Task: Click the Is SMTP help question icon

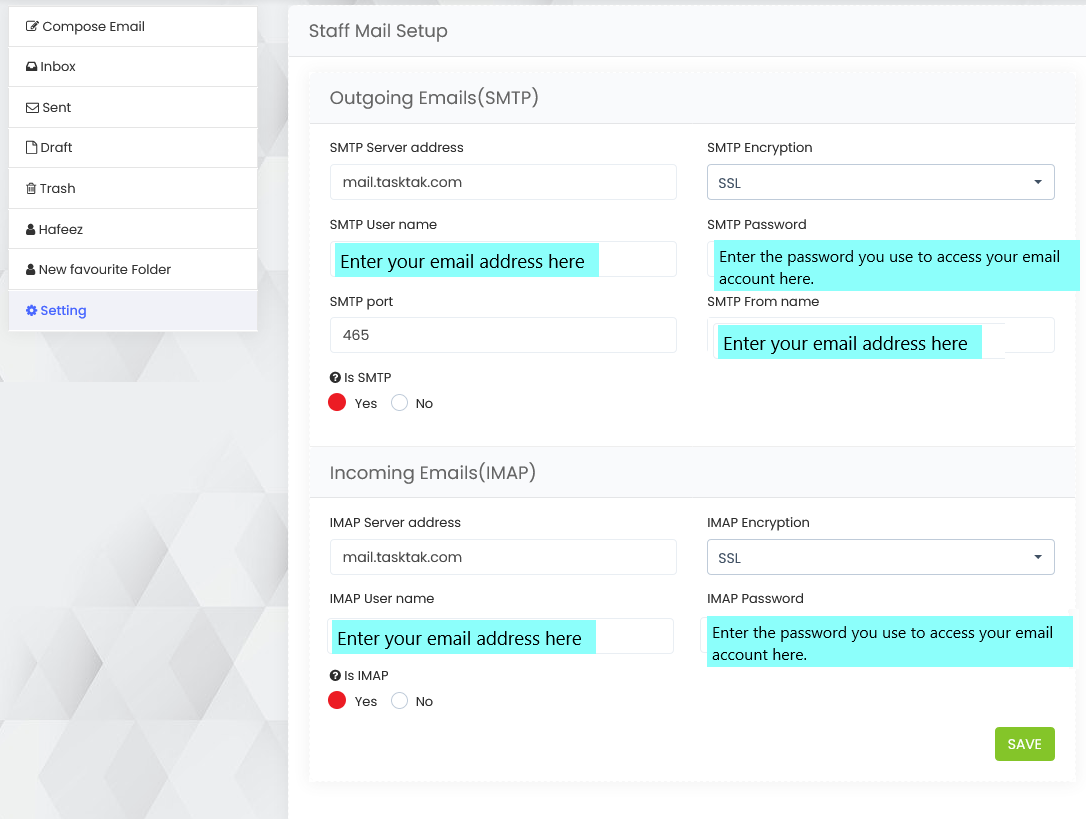Action: point(335,378)
